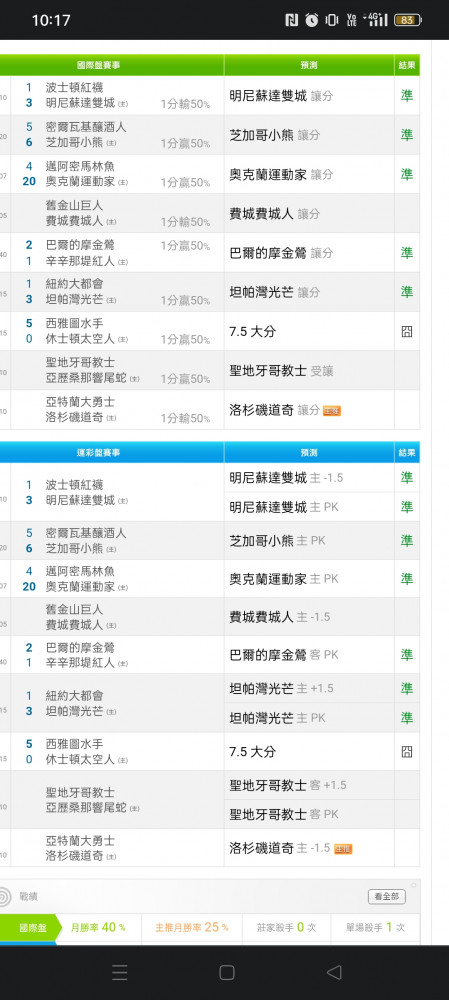The width and height of the screenshot is (449, 1000).
Task: Tap the blue 預測 column header
Action: 309,452
